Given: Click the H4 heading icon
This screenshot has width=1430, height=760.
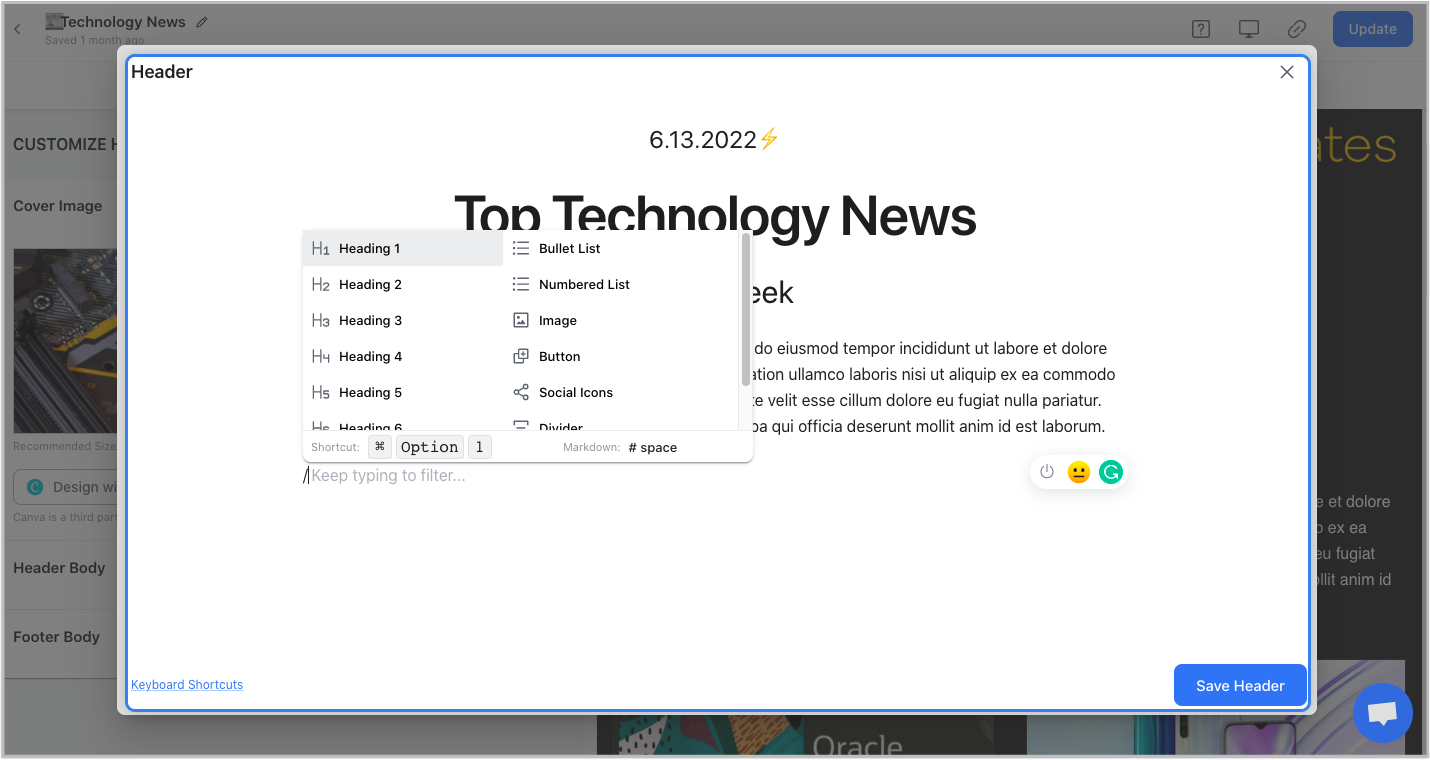Looking at the screenshot, I should coord(320,356).
